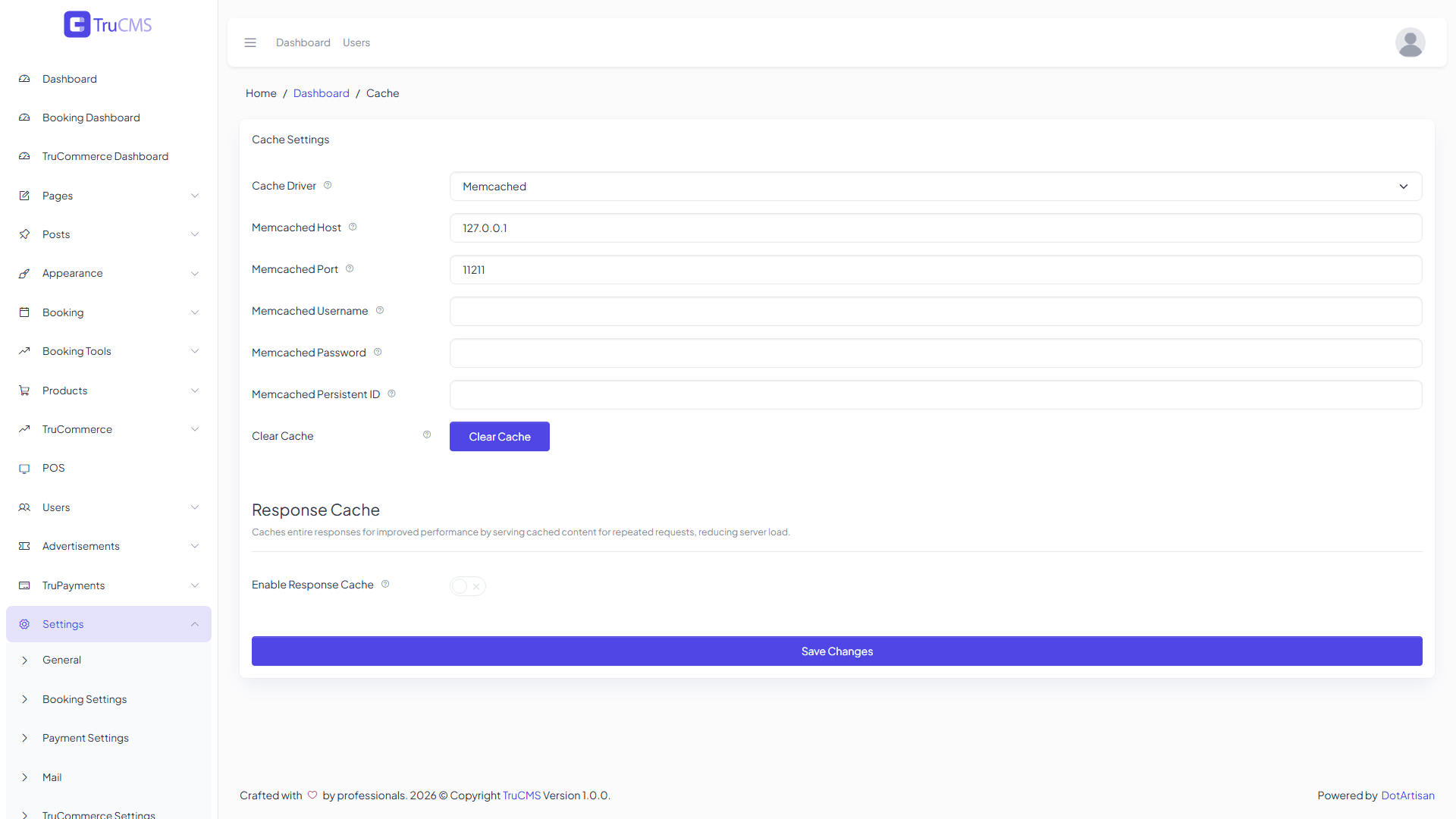Click the Memcached Persistent ID help icon
This screenshot has width=1456, height=819.
coord(391,394)
